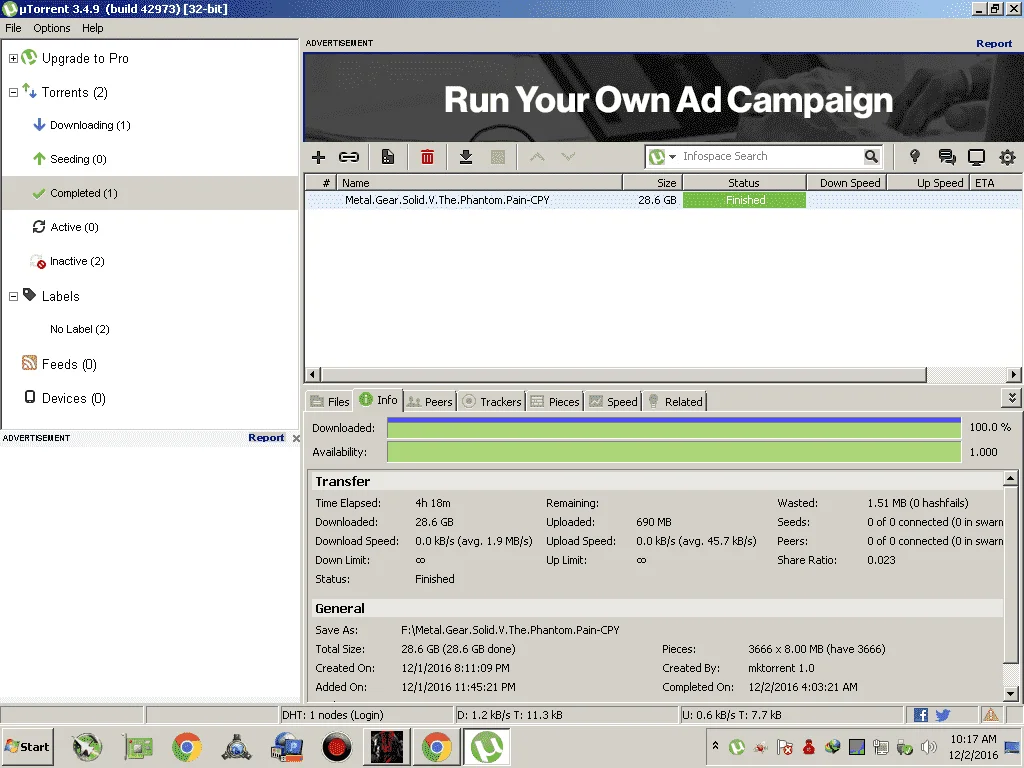Image resolution: width=1024 pixels, height=768 pixels.
Task: Open Preferences gear icon in toolbar
Action: pyautogui.click(x=1008, y=157)
